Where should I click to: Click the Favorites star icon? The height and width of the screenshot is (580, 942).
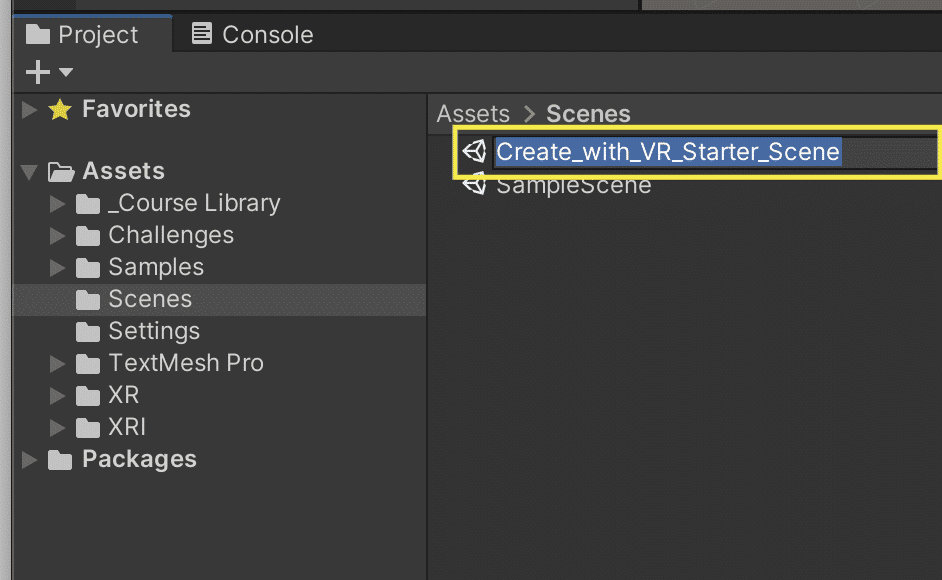click(60, 109)
